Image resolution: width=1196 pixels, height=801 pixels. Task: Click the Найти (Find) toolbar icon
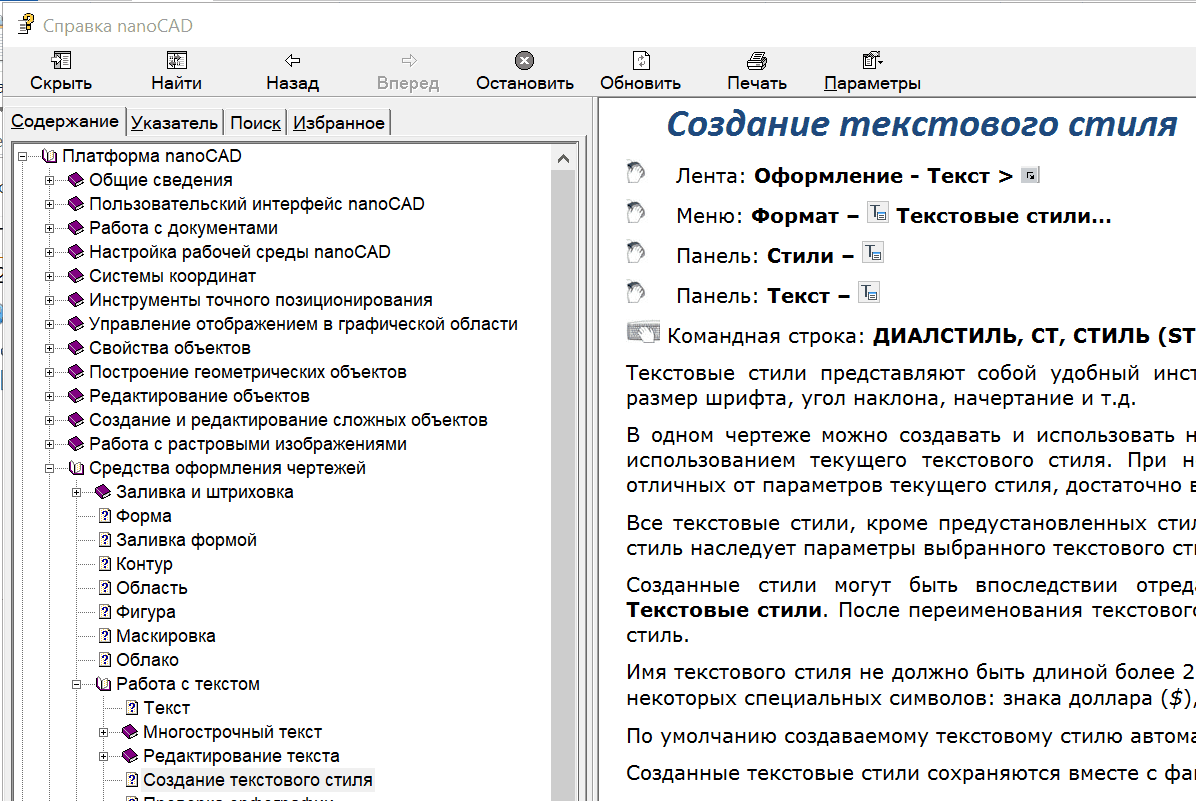click(x=176, y=61)
